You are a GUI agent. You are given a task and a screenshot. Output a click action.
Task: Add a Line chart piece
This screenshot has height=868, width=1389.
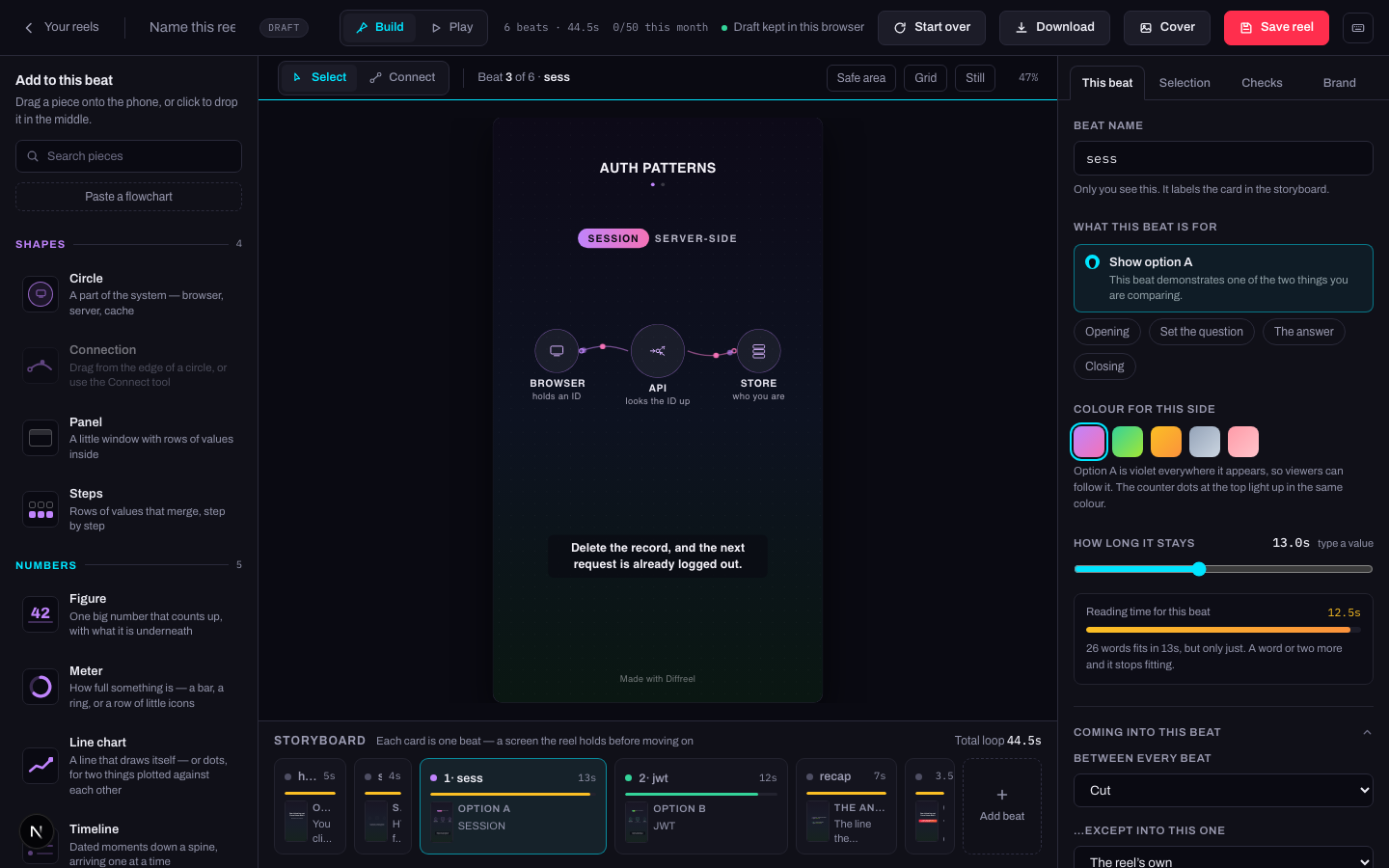(128, 766)
